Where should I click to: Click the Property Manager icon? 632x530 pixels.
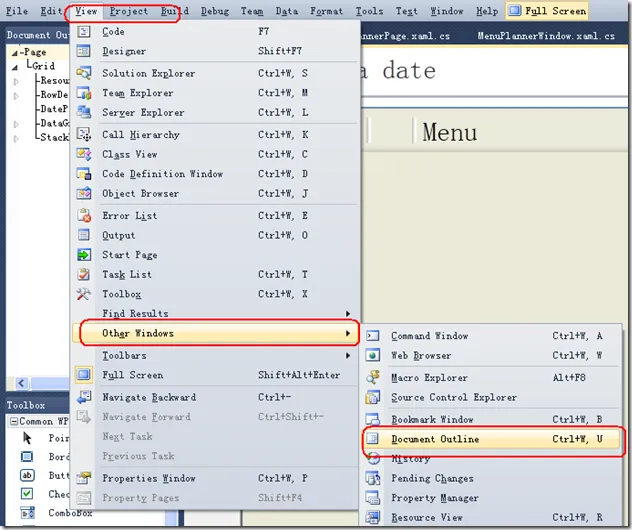373,498
